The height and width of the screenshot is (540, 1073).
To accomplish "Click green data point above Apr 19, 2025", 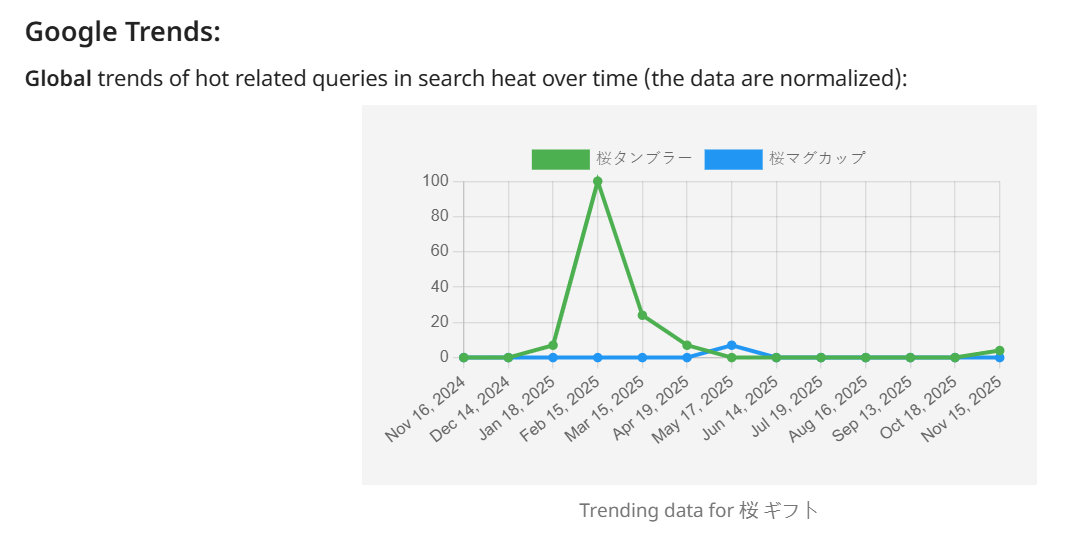I will coord(687,345).
